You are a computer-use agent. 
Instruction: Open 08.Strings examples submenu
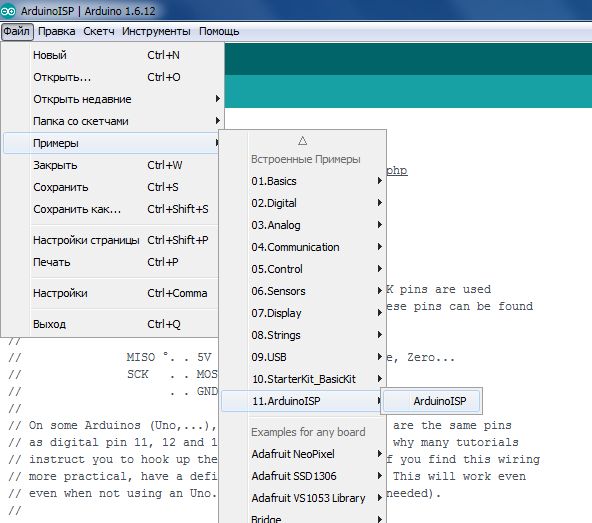pos(303,335)
